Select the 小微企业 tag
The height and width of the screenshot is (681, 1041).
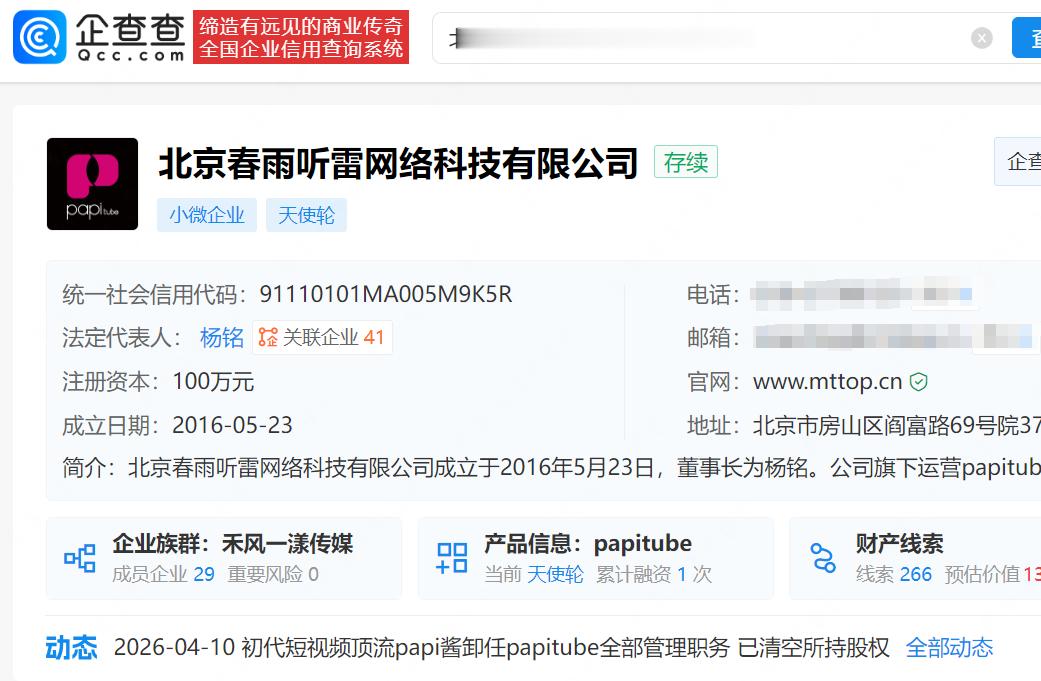[206, 215]
